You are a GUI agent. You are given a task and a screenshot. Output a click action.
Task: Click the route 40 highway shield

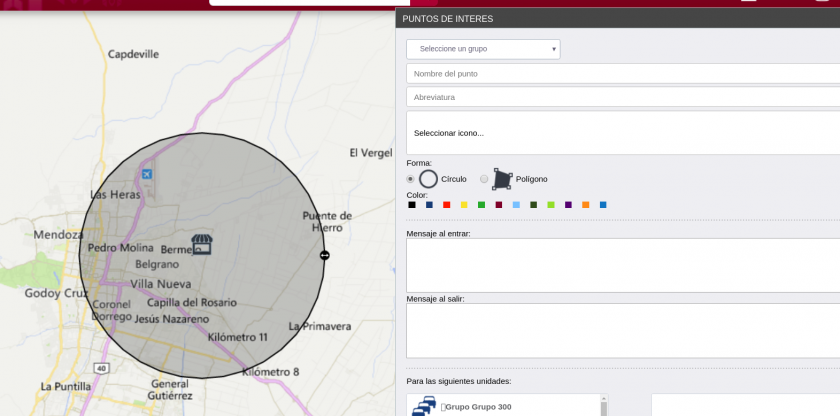[x=100, y=368]
